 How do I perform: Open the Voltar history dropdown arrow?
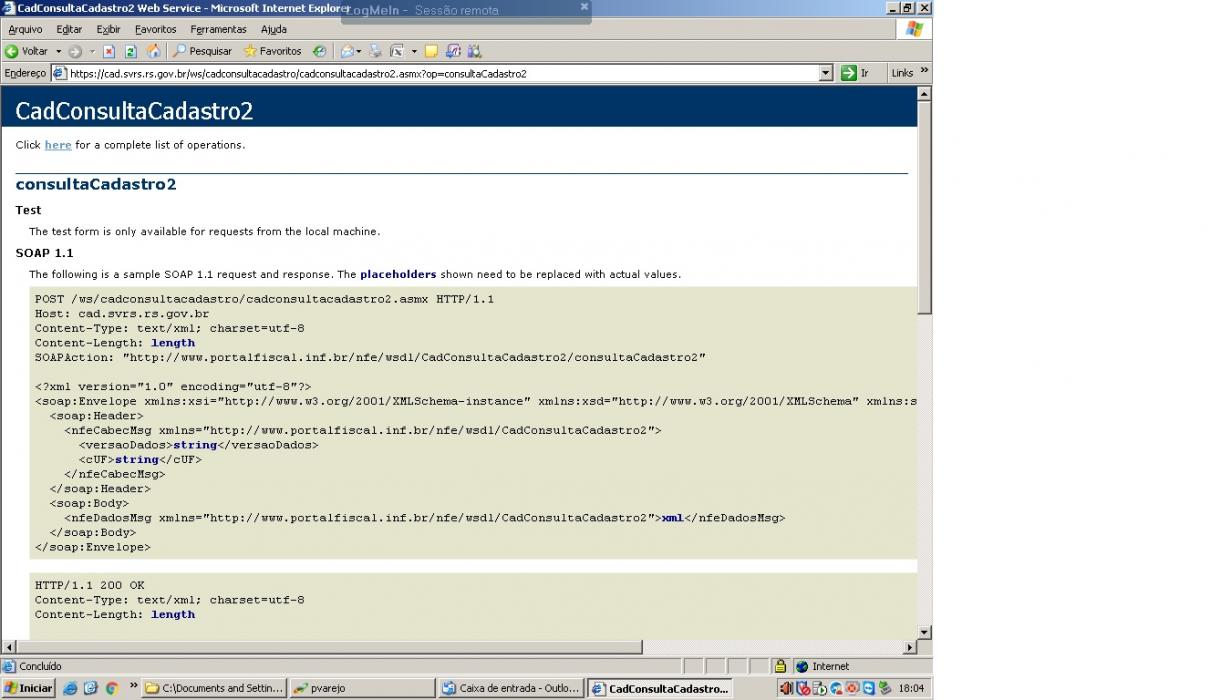tap(58, 51)
